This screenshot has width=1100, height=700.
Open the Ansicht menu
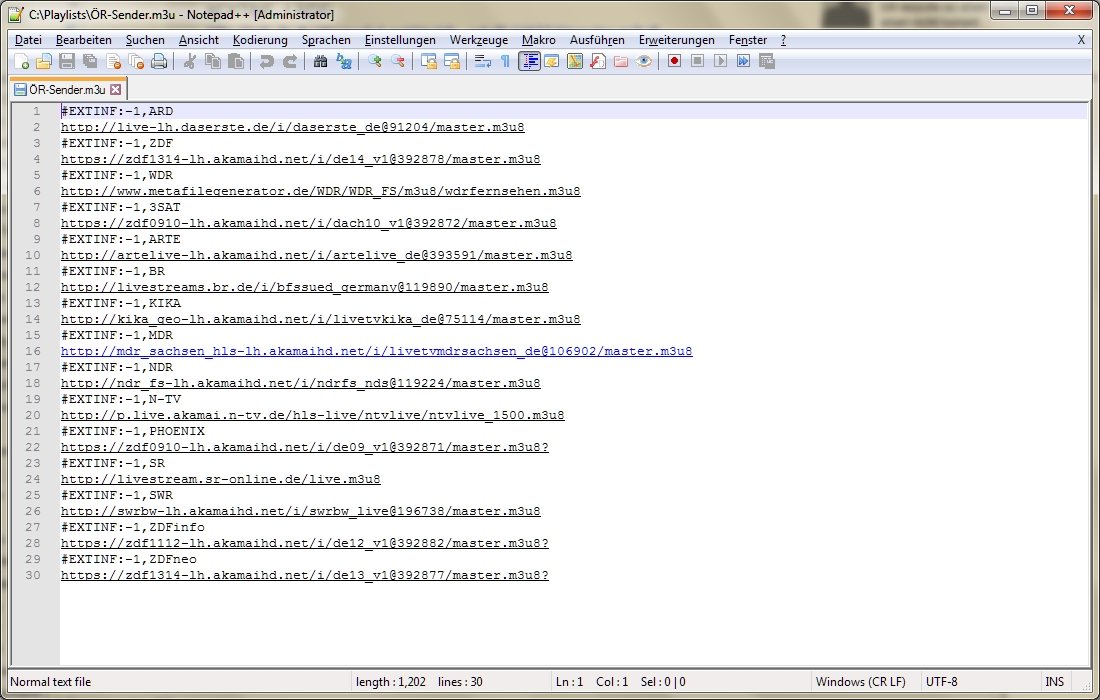point(199,40)
